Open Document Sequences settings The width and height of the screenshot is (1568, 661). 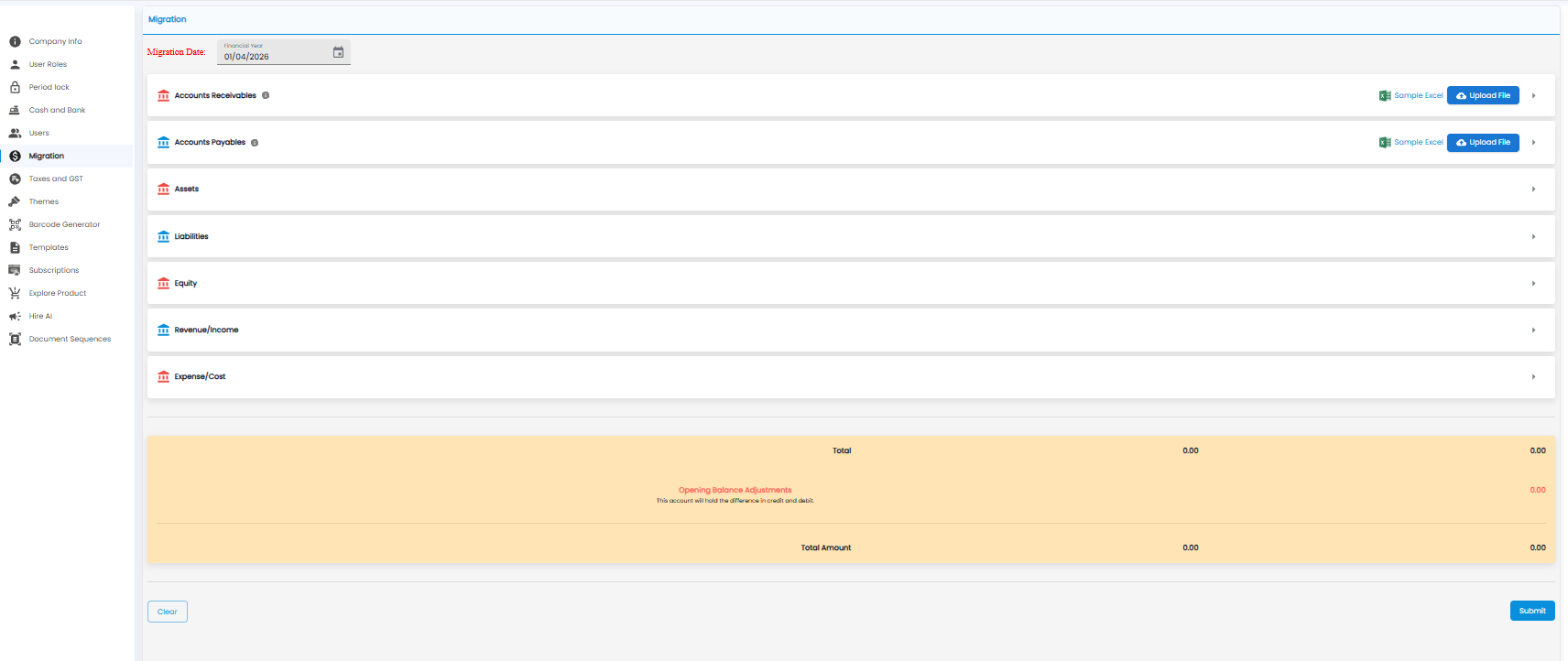coord(67,339)
